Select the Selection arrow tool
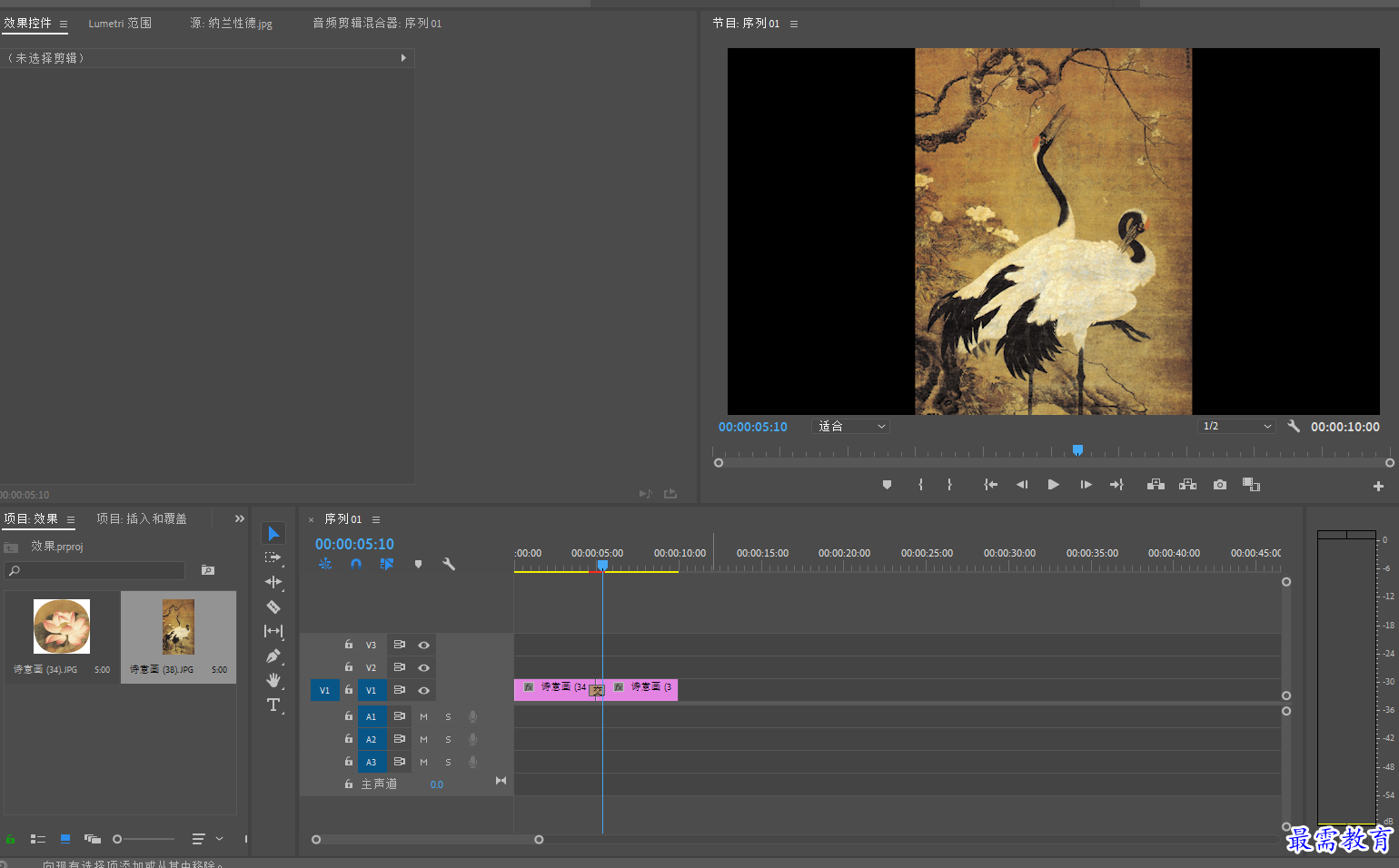 273,533
